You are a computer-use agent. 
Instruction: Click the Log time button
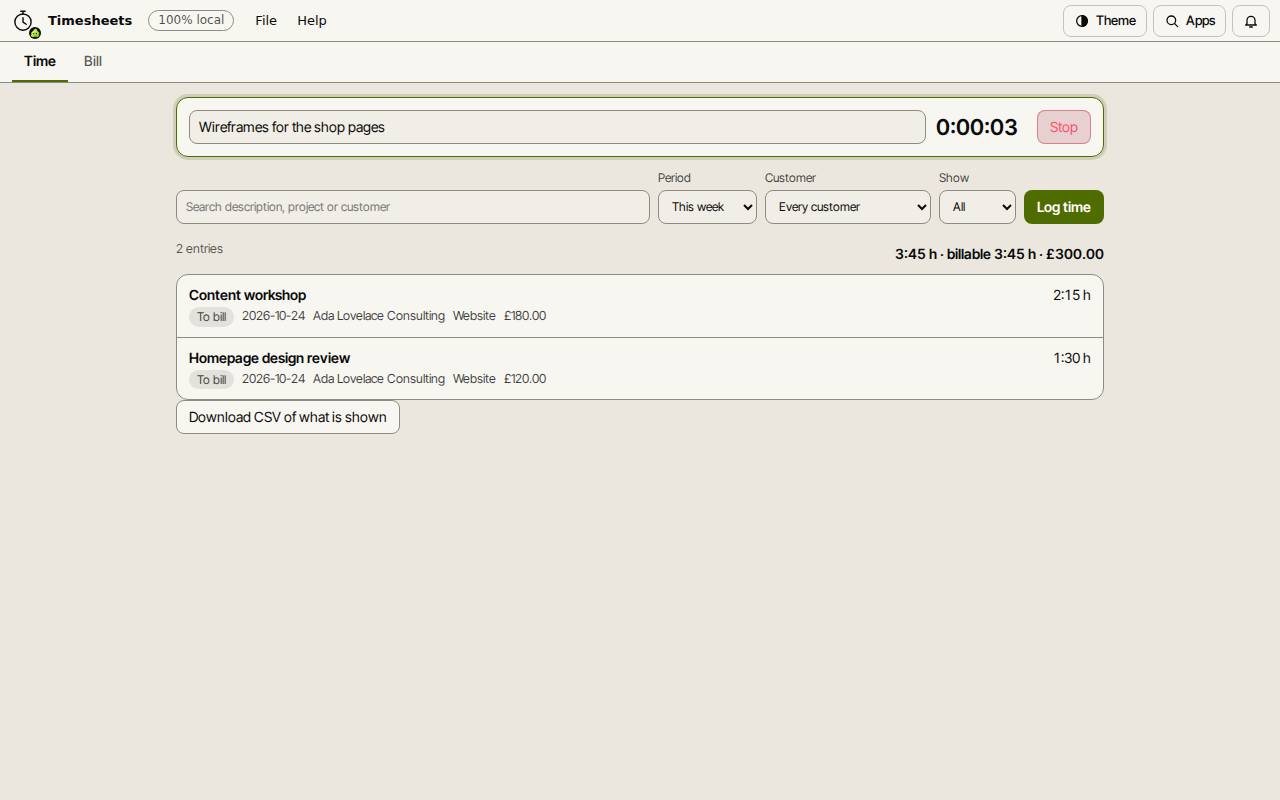coord(1064,207)
